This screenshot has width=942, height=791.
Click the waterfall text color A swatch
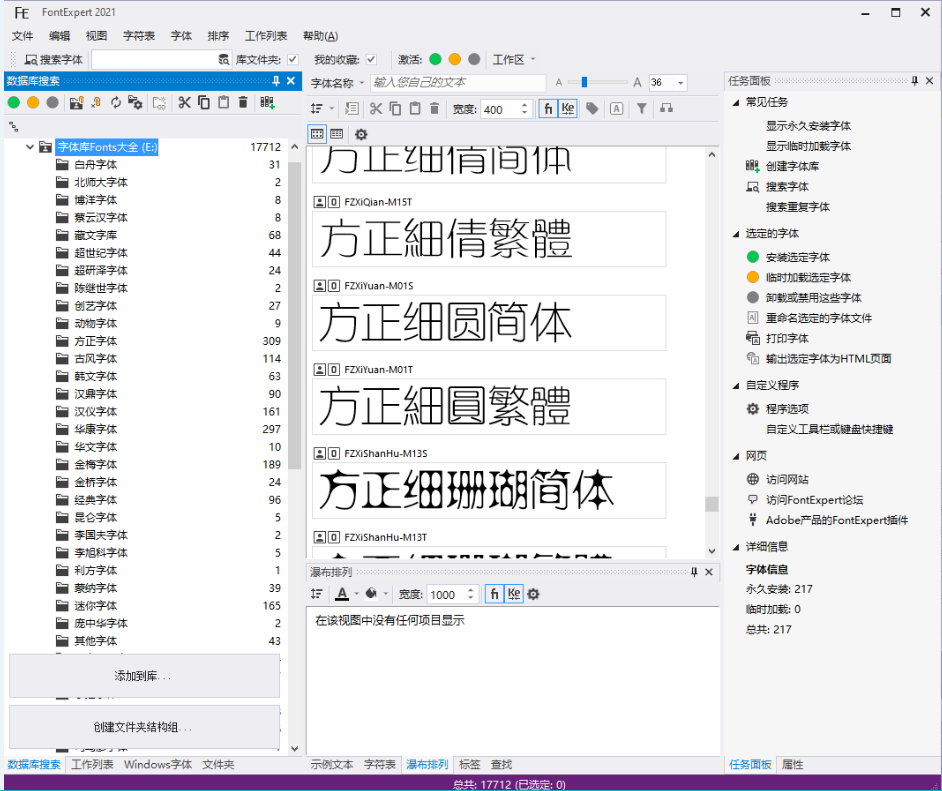tap(342, 594)
